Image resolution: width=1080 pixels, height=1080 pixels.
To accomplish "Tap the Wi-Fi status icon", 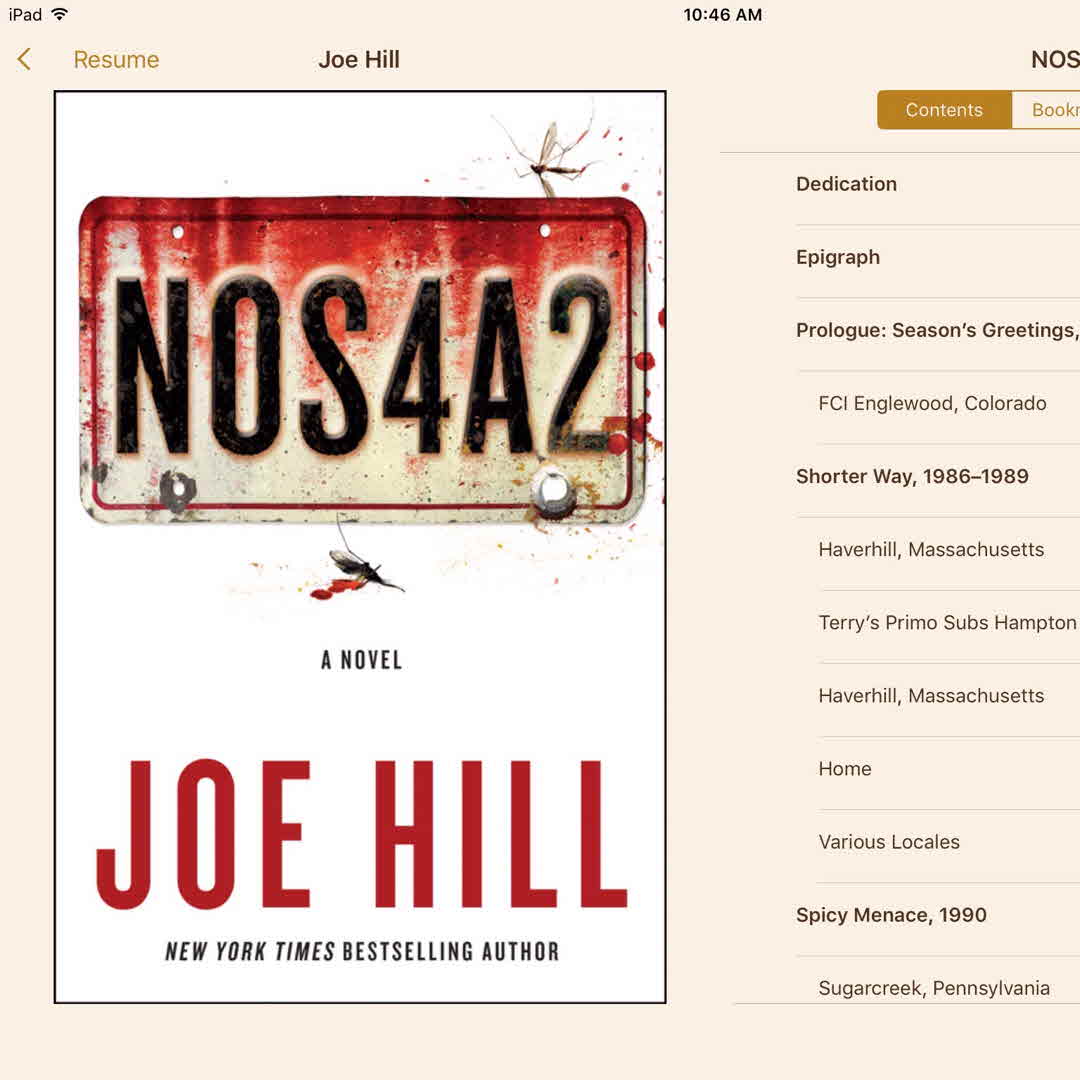I will click(x=60, y=14).
